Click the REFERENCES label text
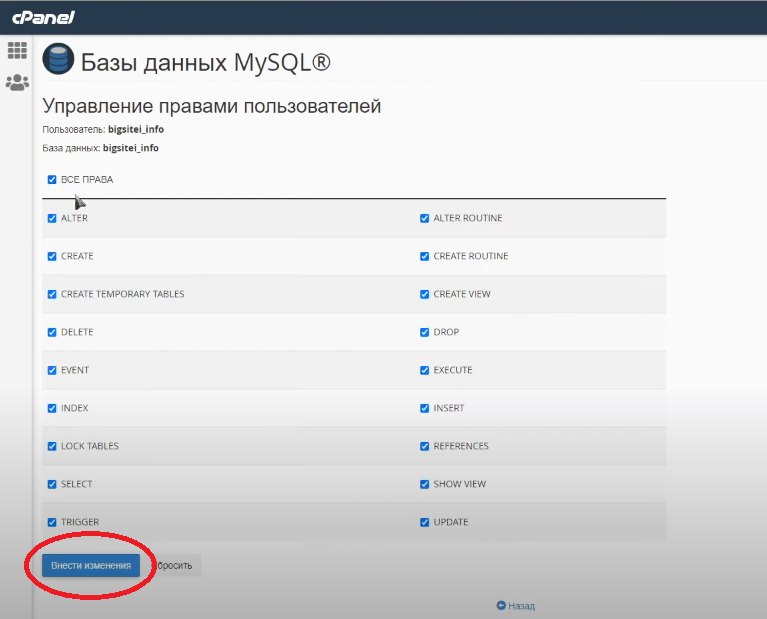The image size is (767, 619). pyautogui.click(x=461, y=446)
